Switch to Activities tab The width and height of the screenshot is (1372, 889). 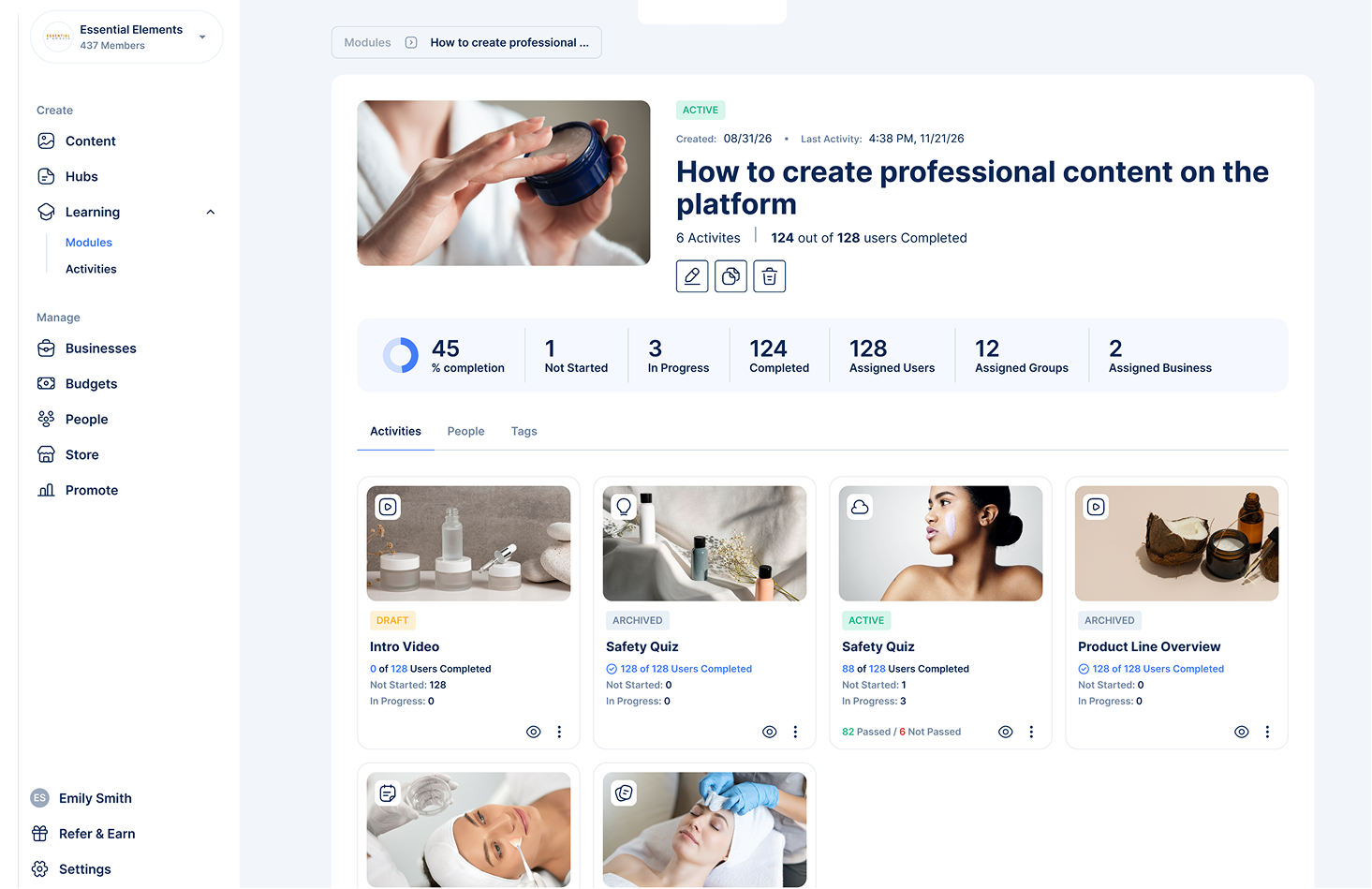click(395, 431)
